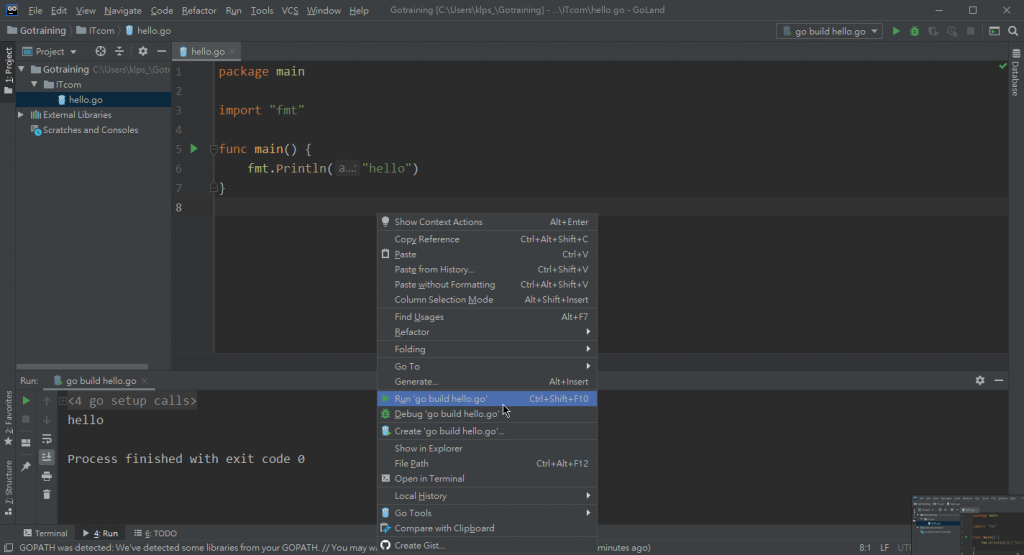Viewport: 1024px width, 555px height.
Task: Rerun program using Run panel green arrow
Action: pos(26,400)
